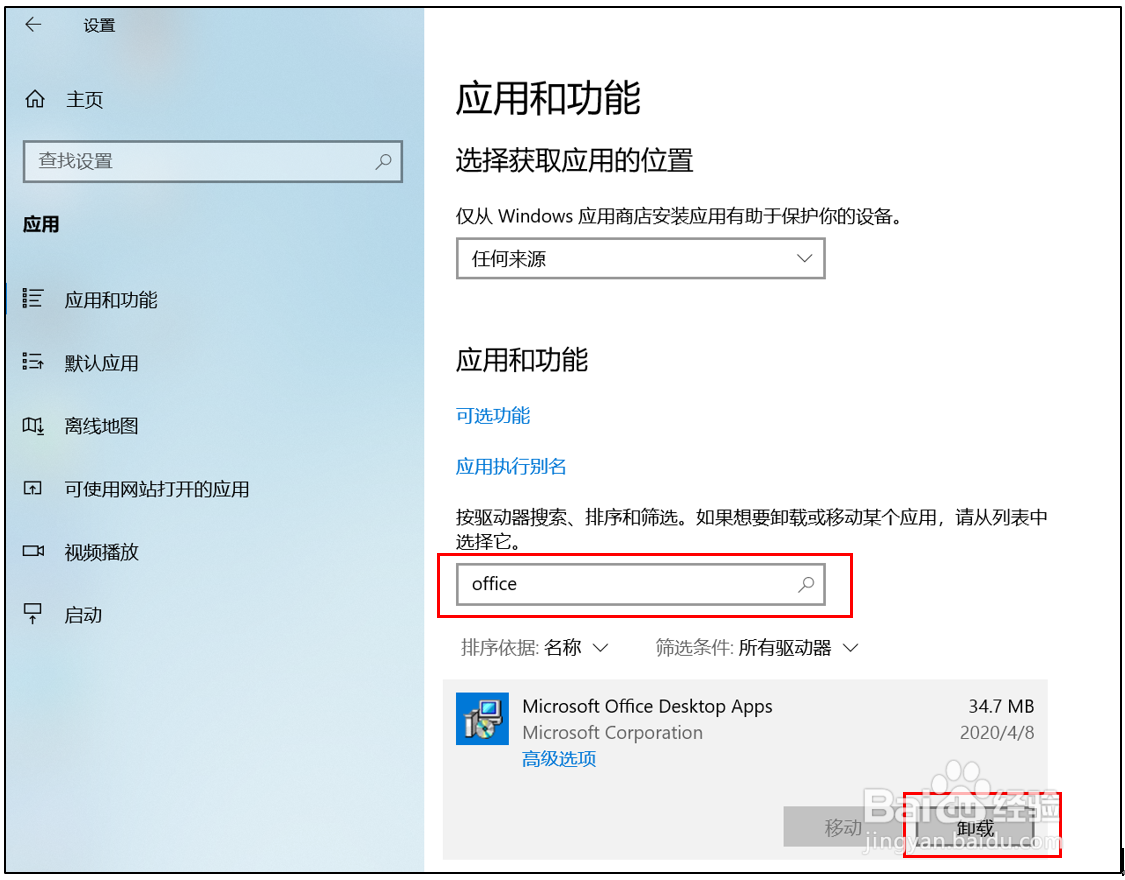Image resolution: width=1125 pixels, height=880 pixels.
Task: Open the 应用执行别名 link
Action: [x=511, y=466]
